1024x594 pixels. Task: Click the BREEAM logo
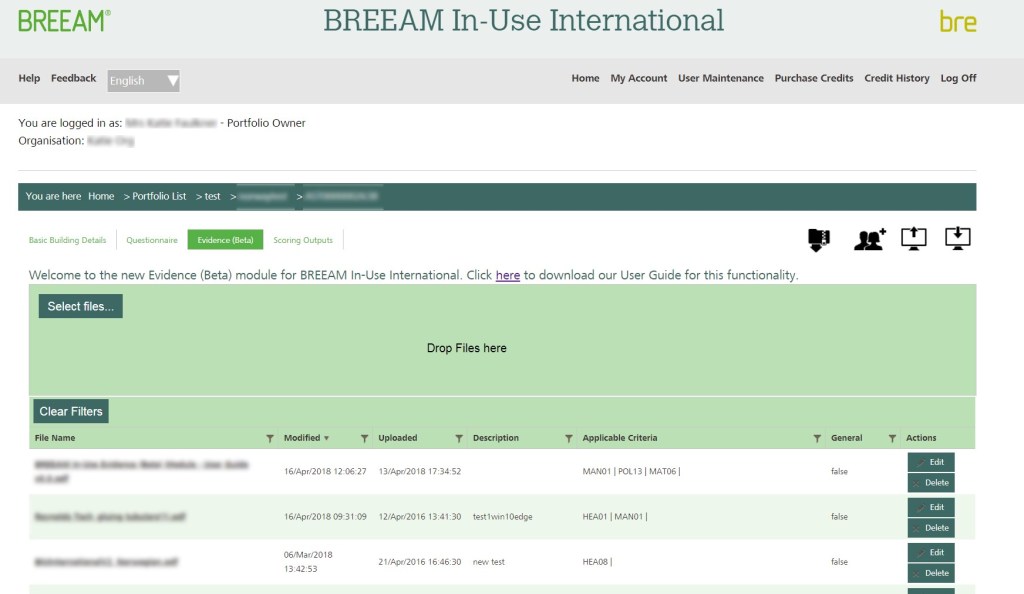[64, 21]
